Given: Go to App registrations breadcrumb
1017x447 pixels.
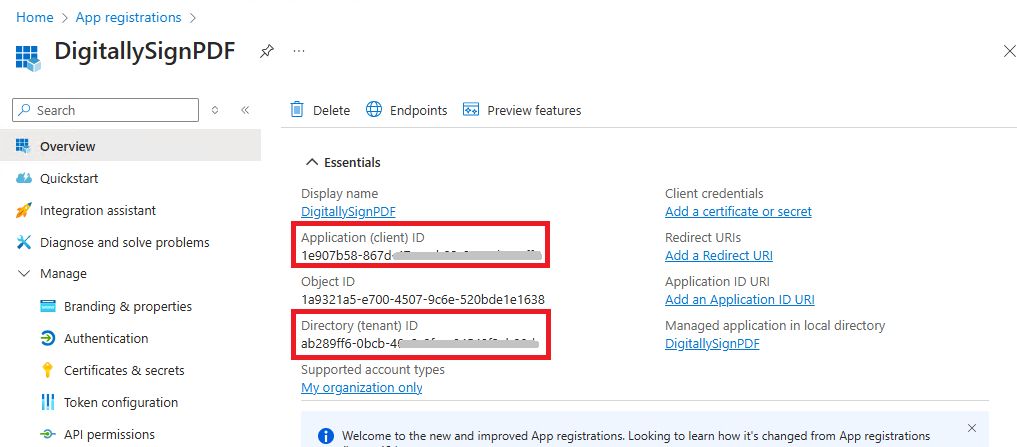Looking at the screenshot, I should click(x=128, y=18).
